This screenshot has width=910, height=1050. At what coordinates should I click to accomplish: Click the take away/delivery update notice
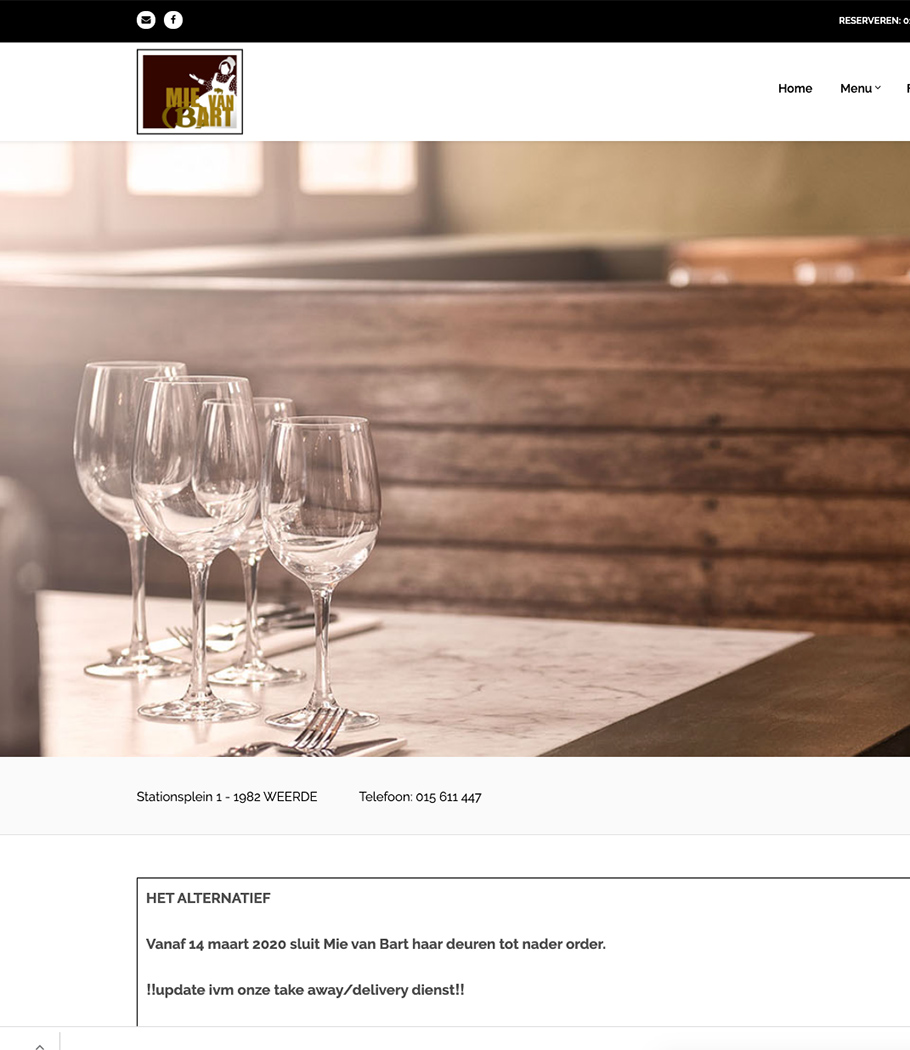tap(305, 990)
